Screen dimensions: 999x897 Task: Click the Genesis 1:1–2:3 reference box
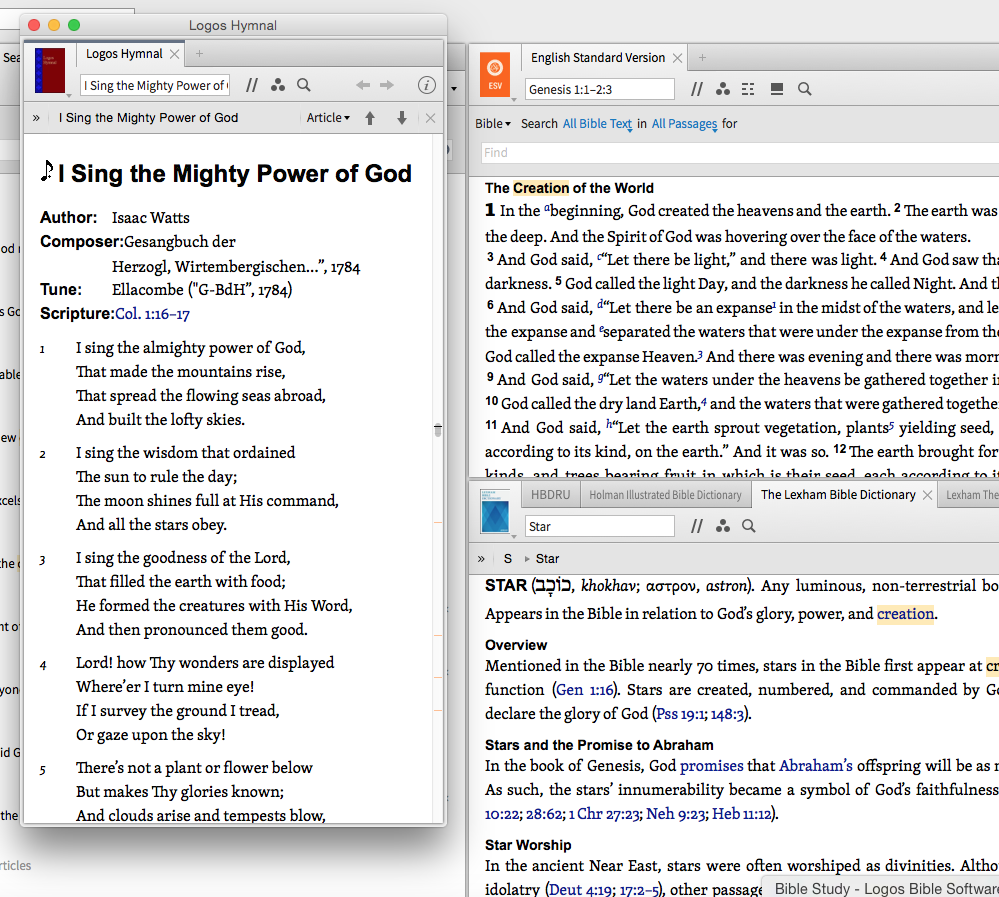tap(600, 89)
